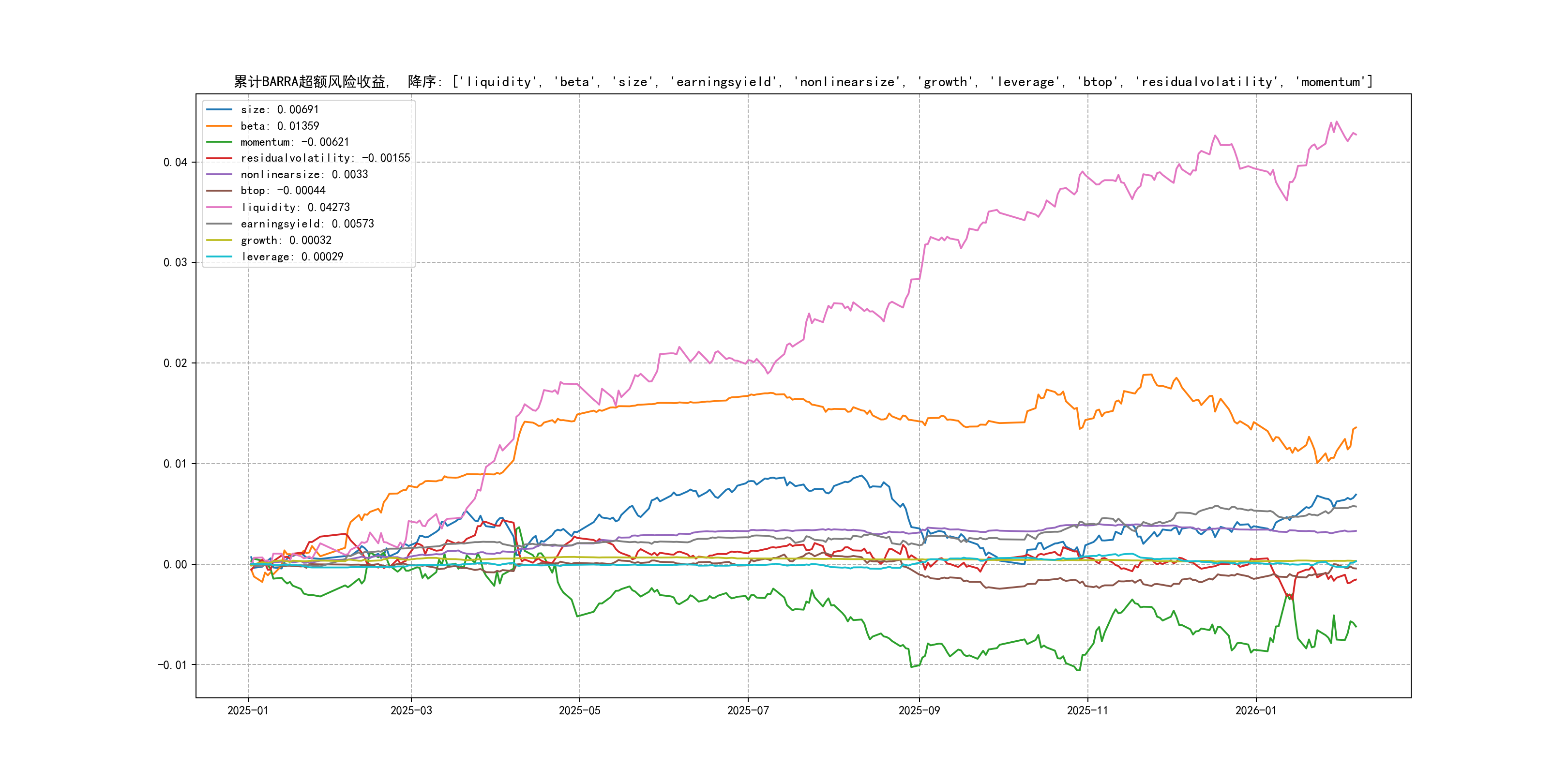Click the green momentum line swatch in legend
1568x784 pixels.
click(219, 142)
